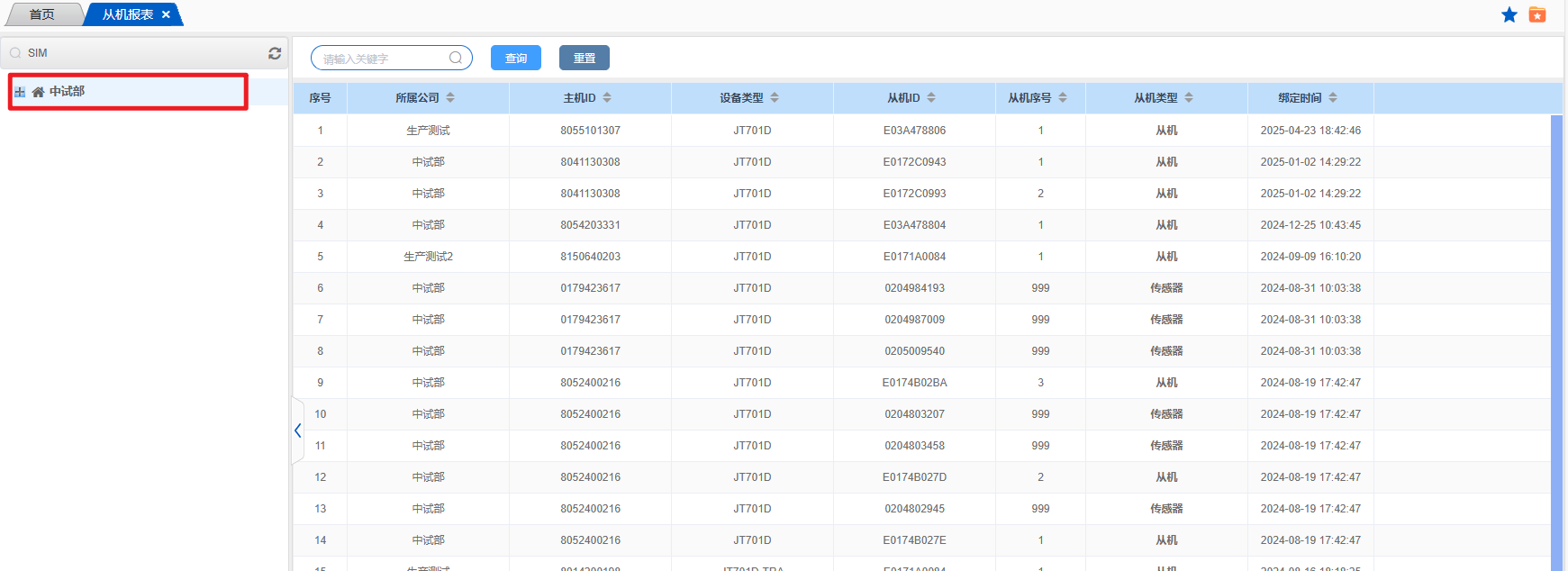Refresh the company tree with reload icon

(x=275, y=53)
